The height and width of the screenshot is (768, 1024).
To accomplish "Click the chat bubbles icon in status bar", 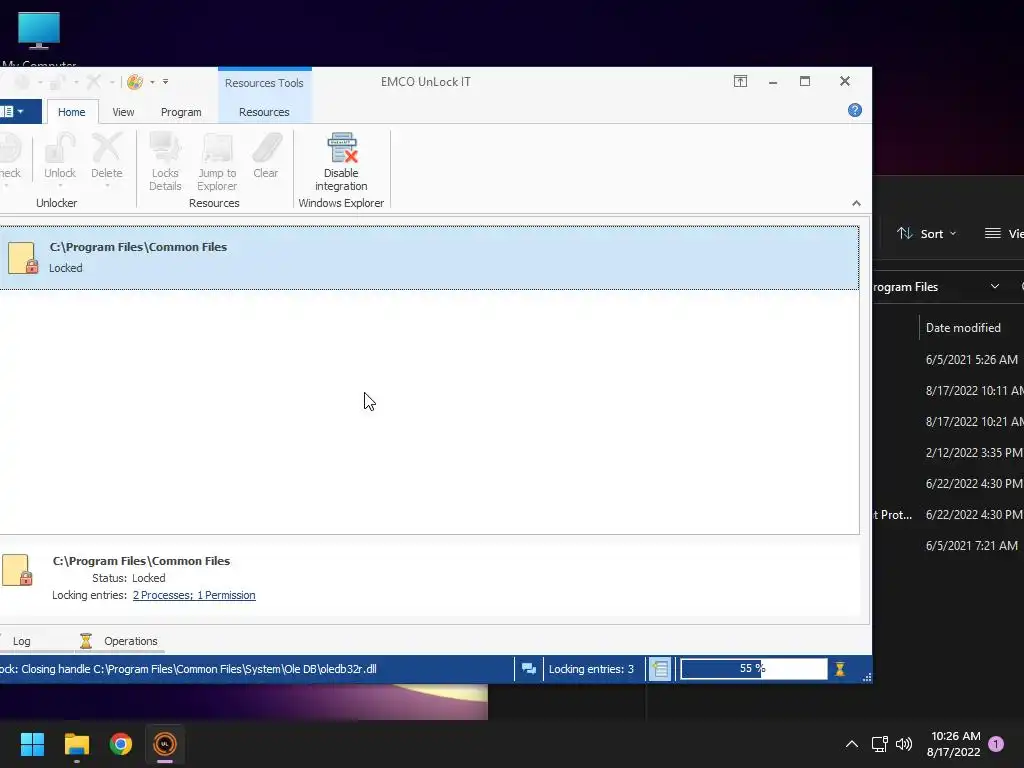I will tap(529, 669).
